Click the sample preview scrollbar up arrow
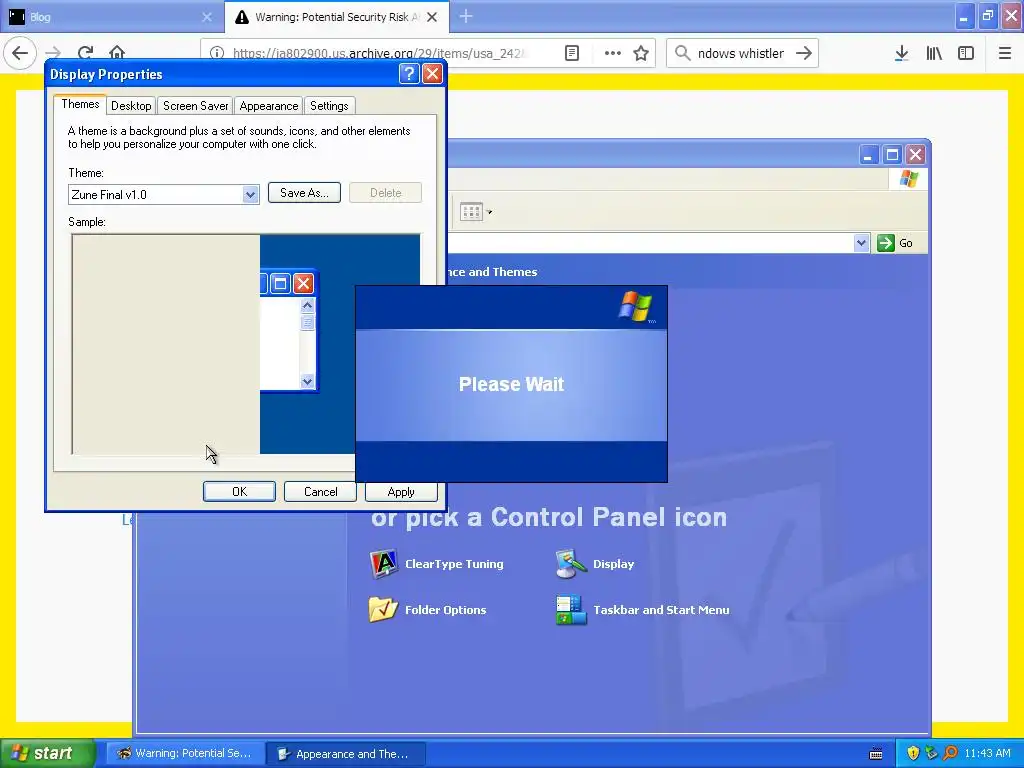 (x=307, y=305)
